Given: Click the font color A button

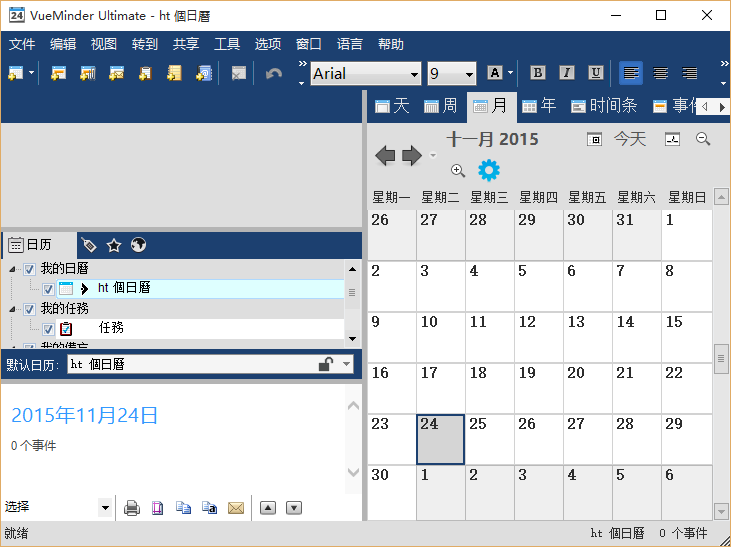Looking at the screenshot, I should (x=495, y=73).
